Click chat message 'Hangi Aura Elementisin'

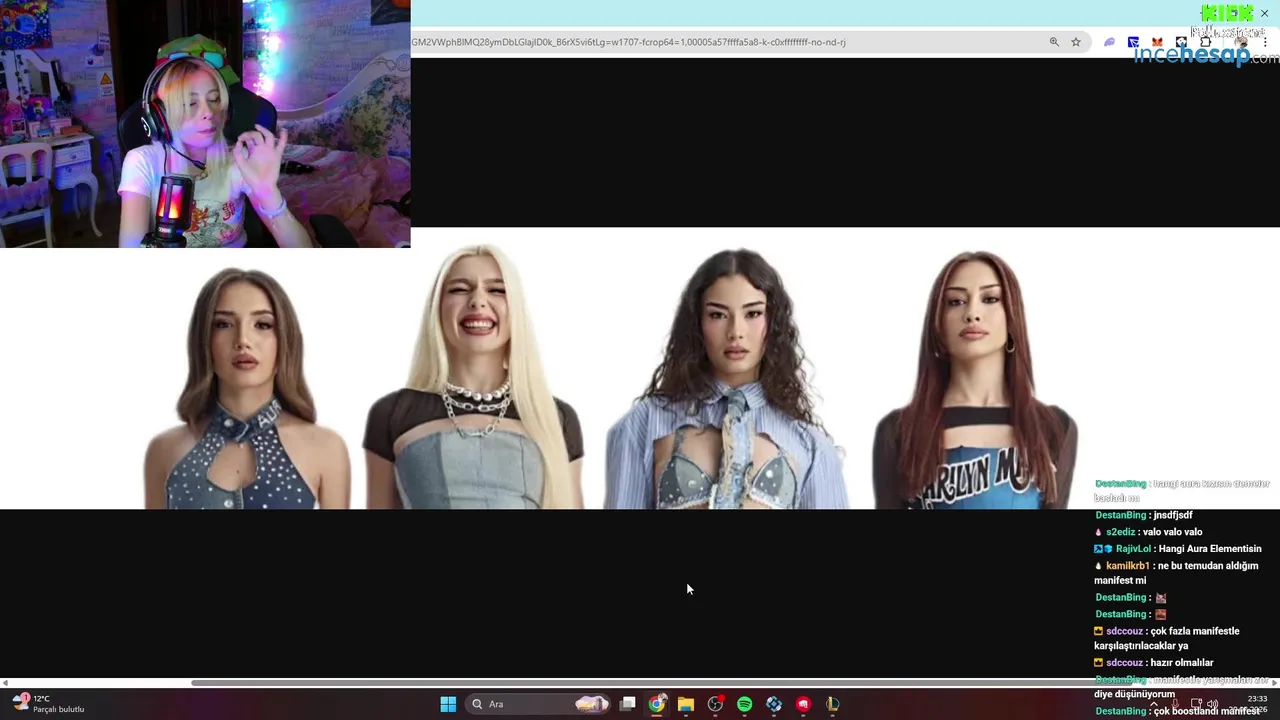[1210, 549]
